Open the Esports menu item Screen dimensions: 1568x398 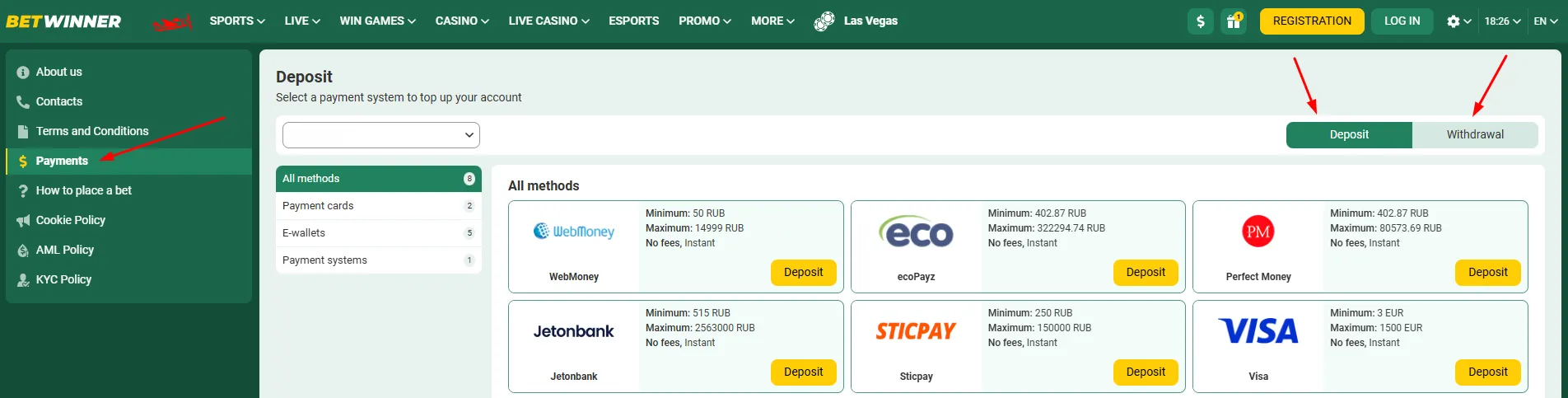tap(633, 21)
